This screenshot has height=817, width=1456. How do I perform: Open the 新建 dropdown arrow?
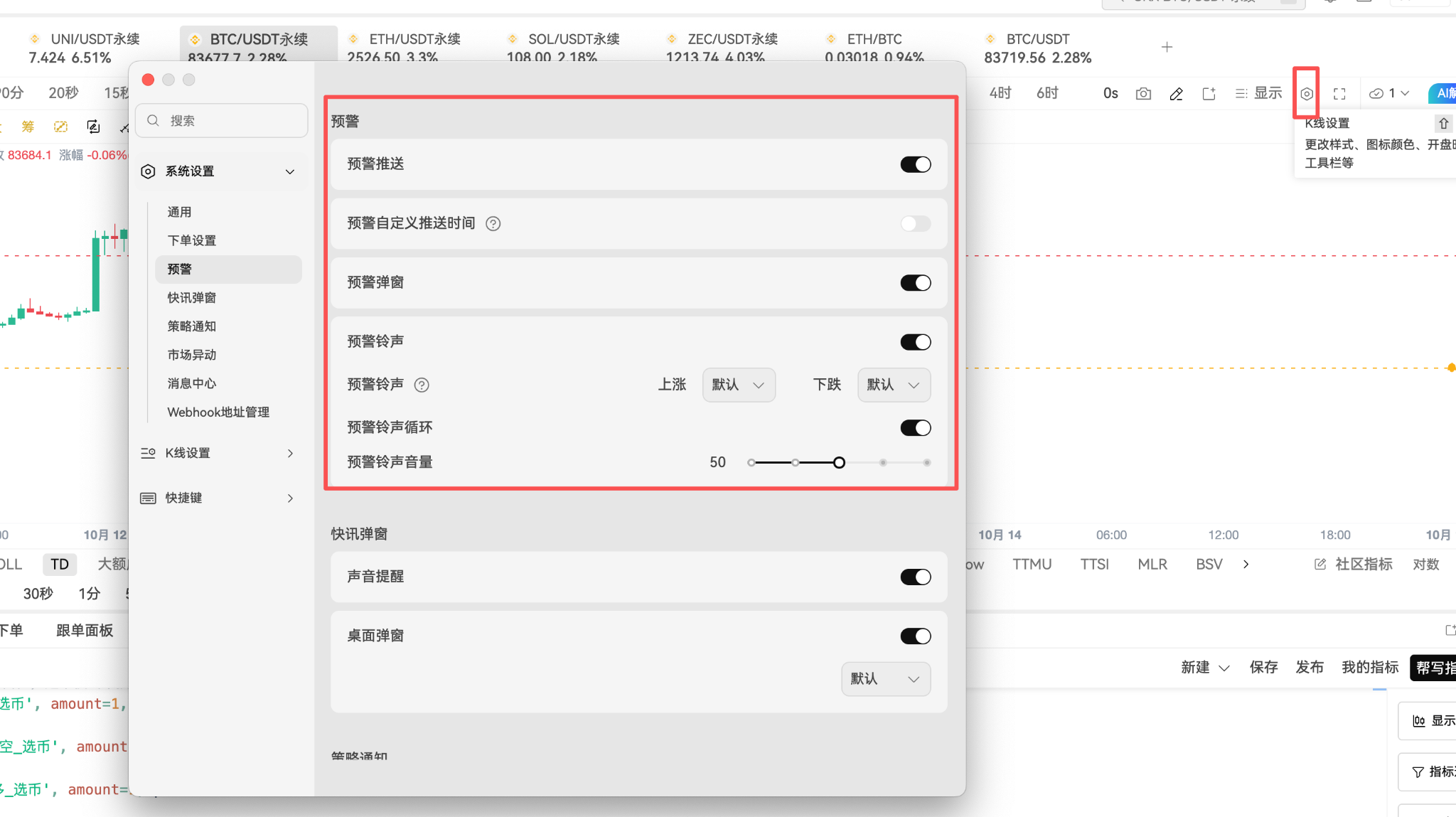1224,668
